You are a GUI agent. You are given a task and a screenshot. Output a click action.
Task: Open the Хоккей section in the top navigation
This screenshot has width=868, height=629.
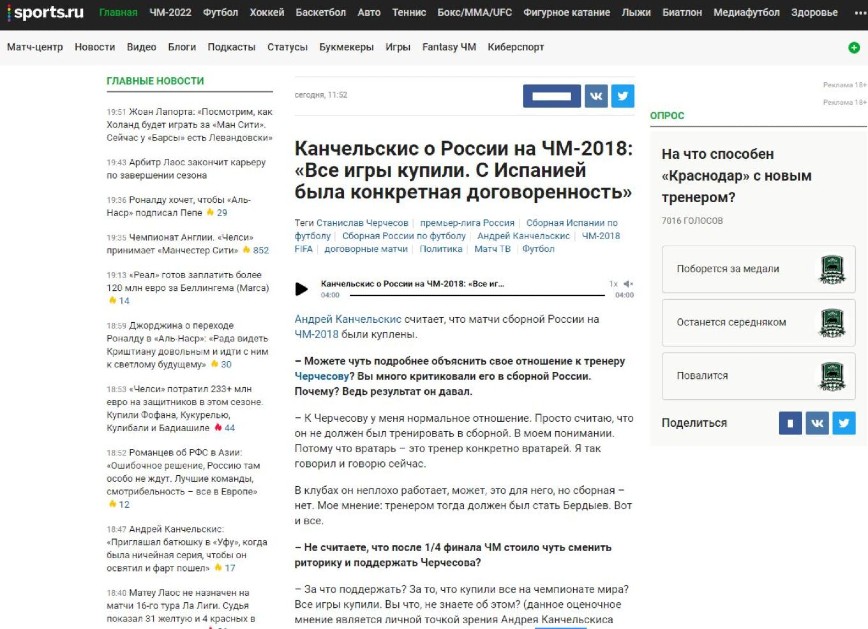(x=267, y=13)
